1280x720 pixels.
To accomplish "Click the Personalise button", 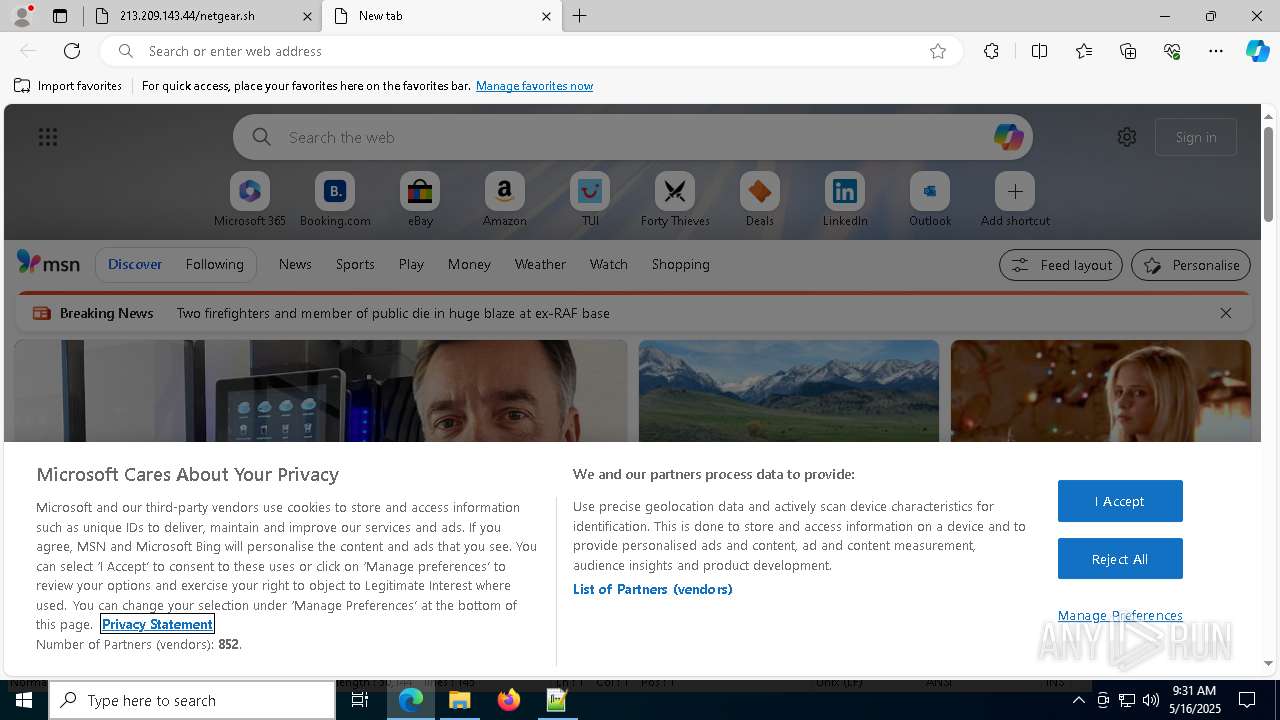I will 1191,265.
